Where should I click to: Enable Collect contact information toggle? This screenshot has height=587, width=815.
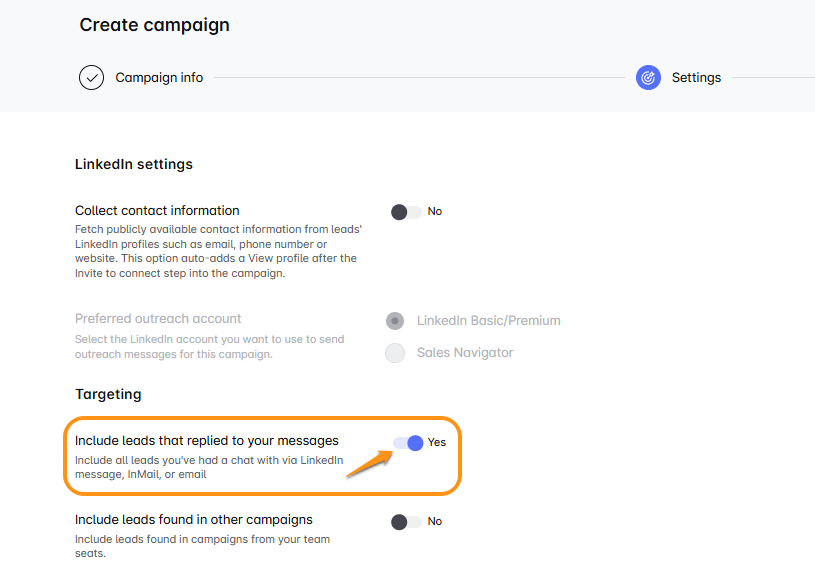pyautogui.click(x=406, y=212)
